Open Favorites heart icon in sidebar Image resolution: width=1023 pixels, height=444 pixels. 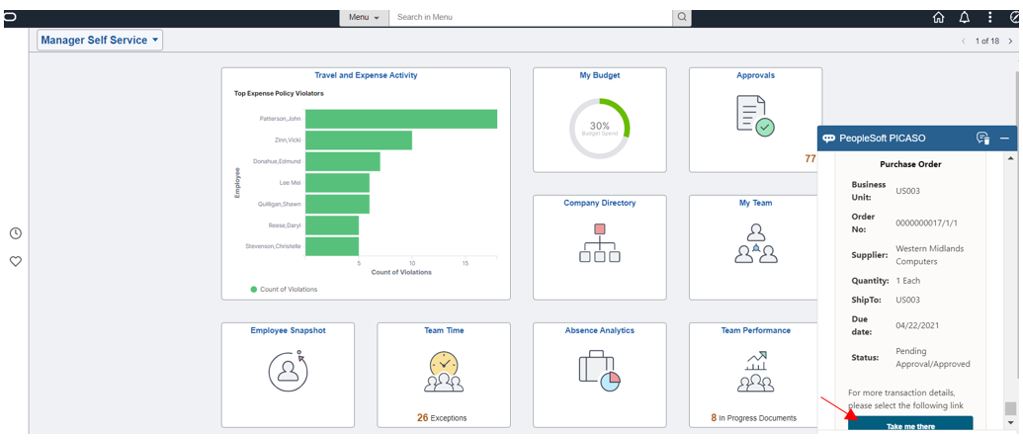[x=16, y=261]
